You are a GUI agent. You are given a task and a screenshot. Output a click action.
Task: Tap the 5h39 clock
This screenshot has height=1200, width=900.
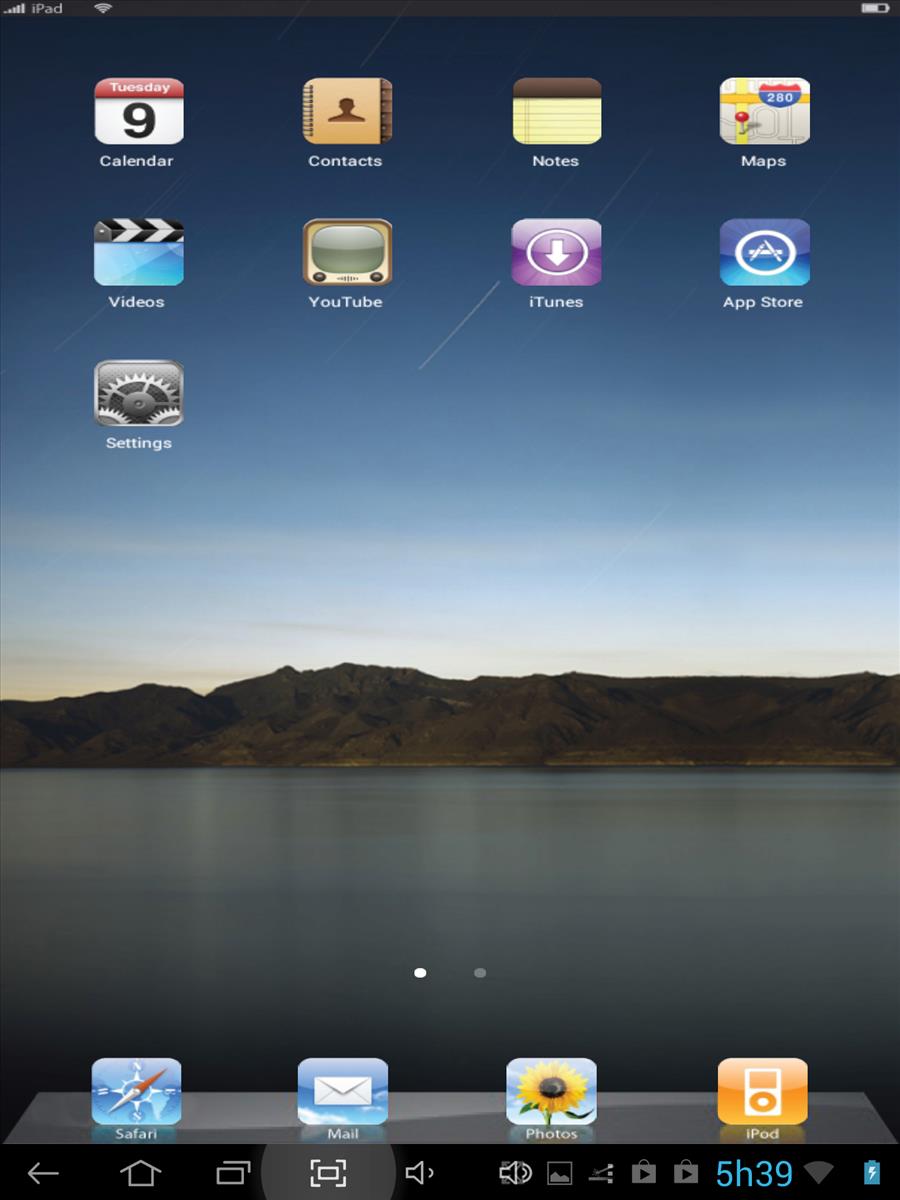pos(754,1173)
